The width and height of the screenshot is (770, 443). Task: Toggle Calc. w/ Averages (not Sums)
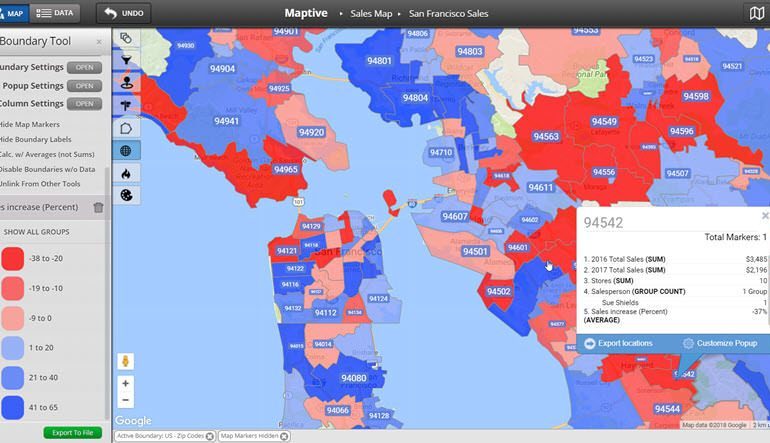(x=47, y=154)
